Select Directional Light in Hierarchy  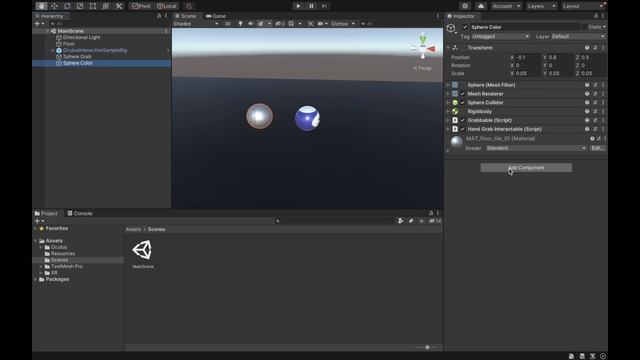point(81,37)
